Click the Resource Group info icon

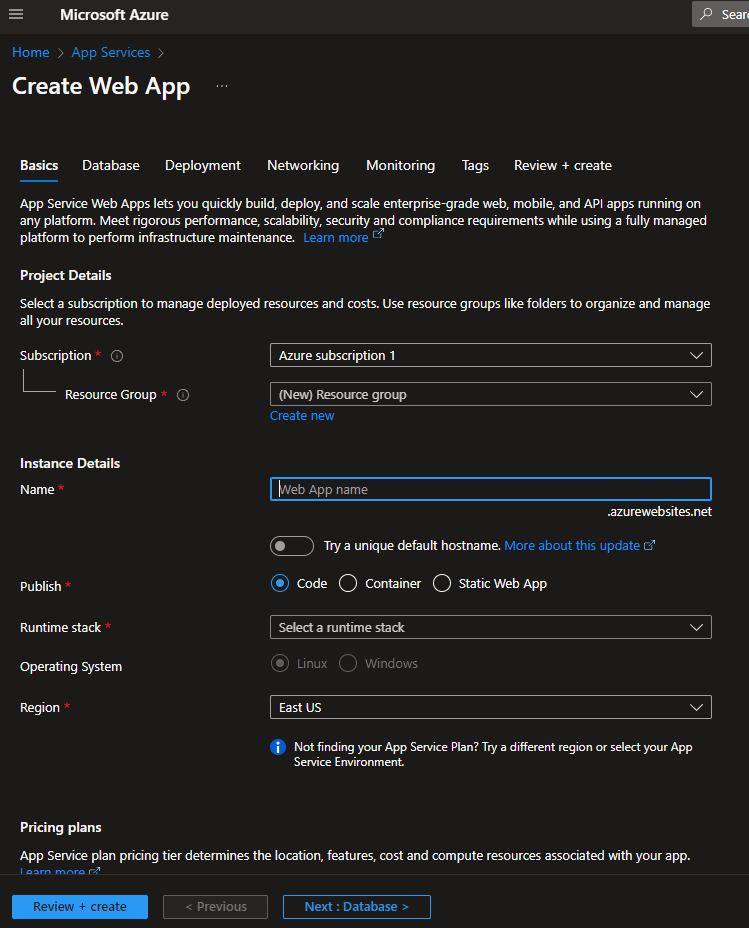click(183, 395)
